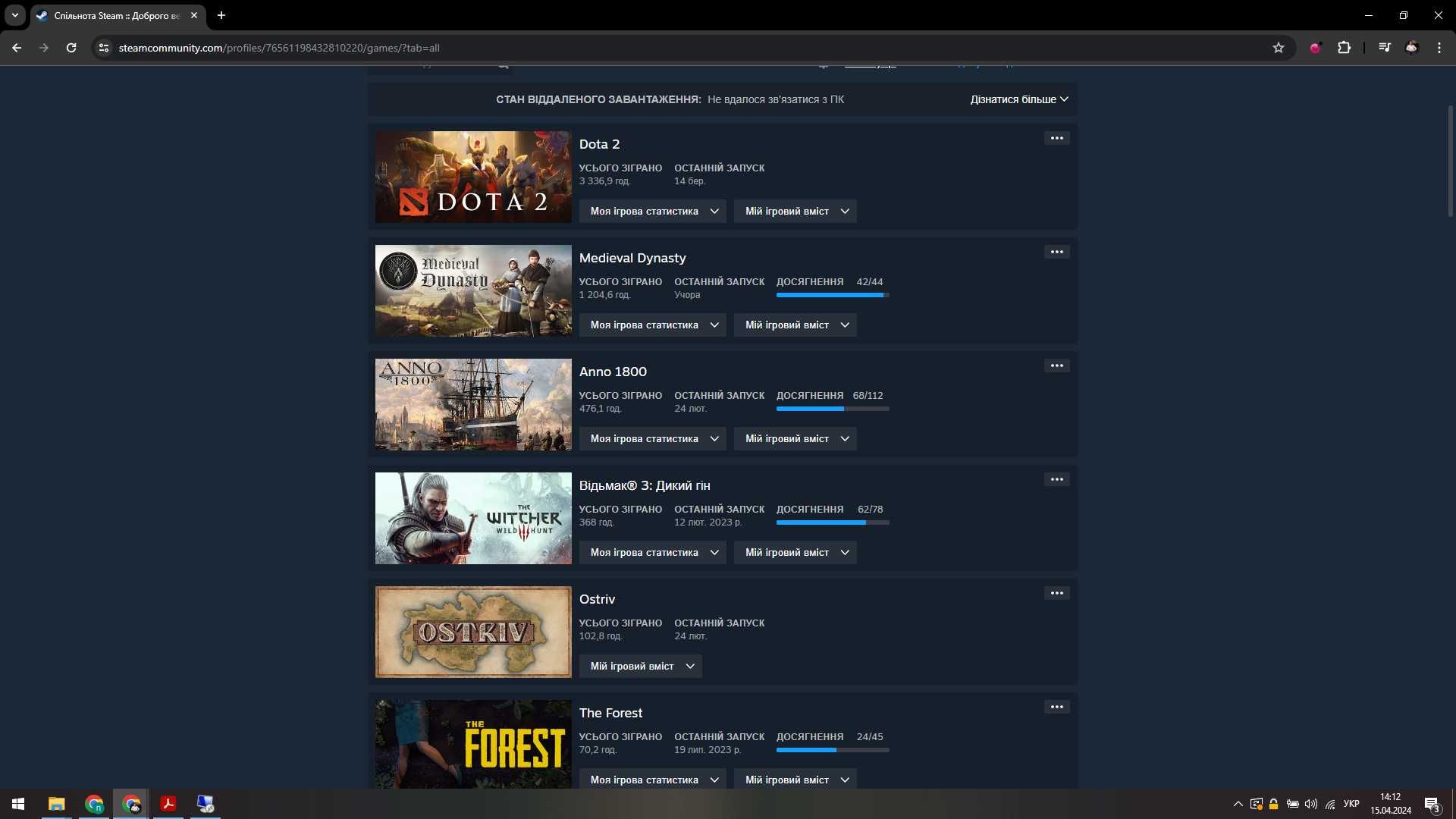
Task: Click the page vertical scrollbar thumb
Action: [1450, 161]
